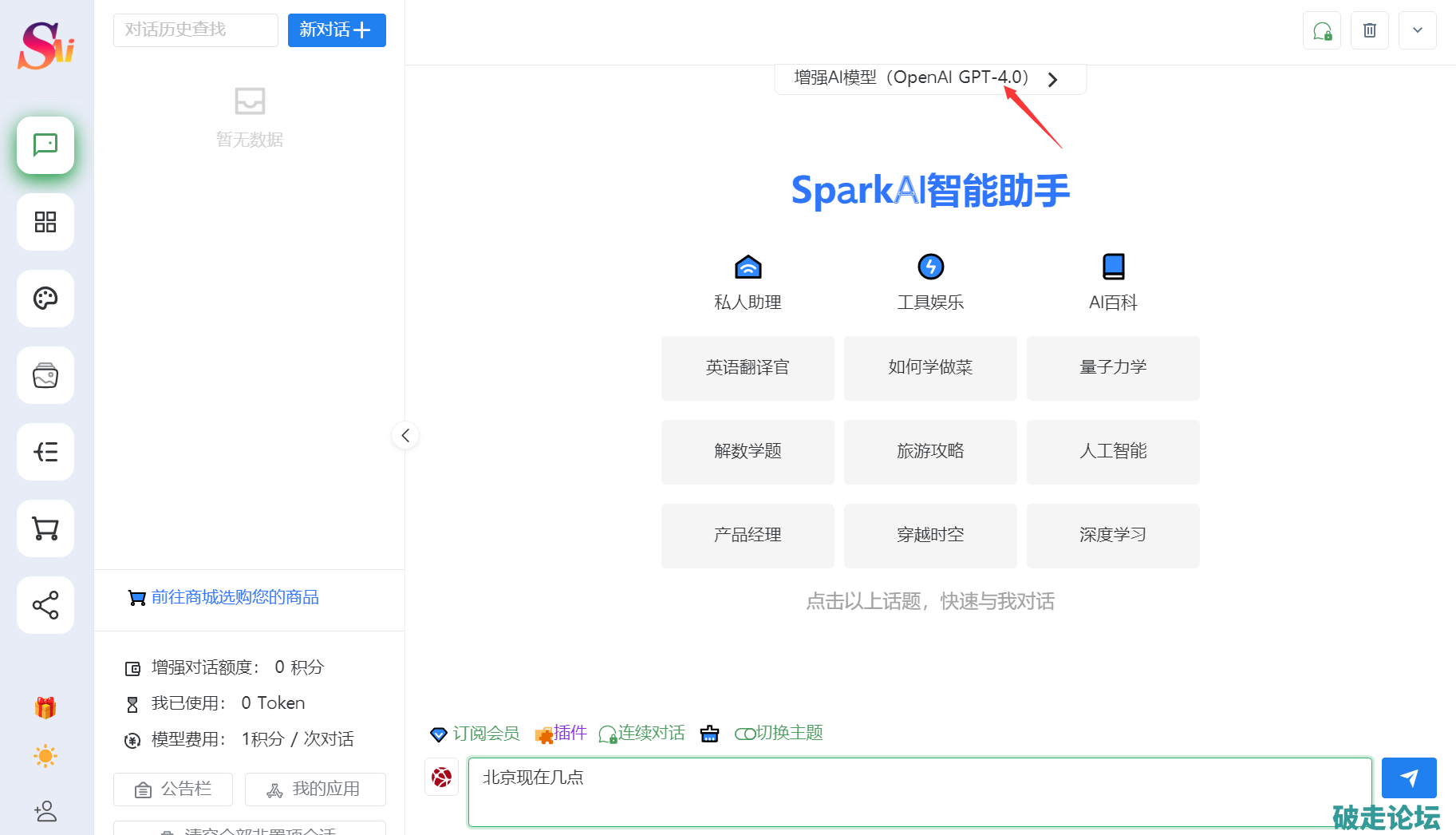Open the chat section in the sidebar

(x=45, y=145)
